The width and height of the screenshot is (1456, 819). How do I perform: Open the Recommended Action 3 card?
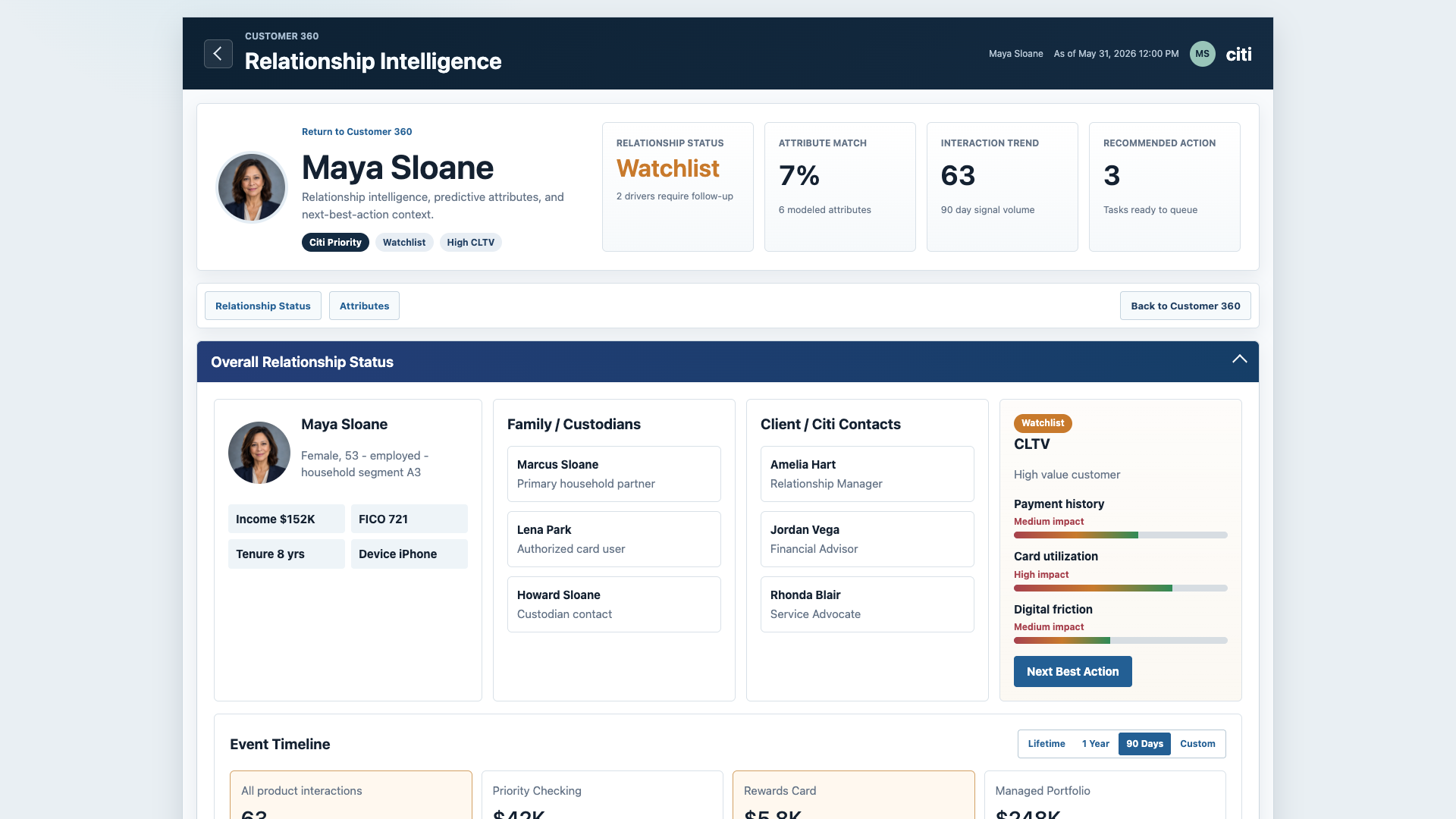pyautogui.click(x=1165, y=187)
